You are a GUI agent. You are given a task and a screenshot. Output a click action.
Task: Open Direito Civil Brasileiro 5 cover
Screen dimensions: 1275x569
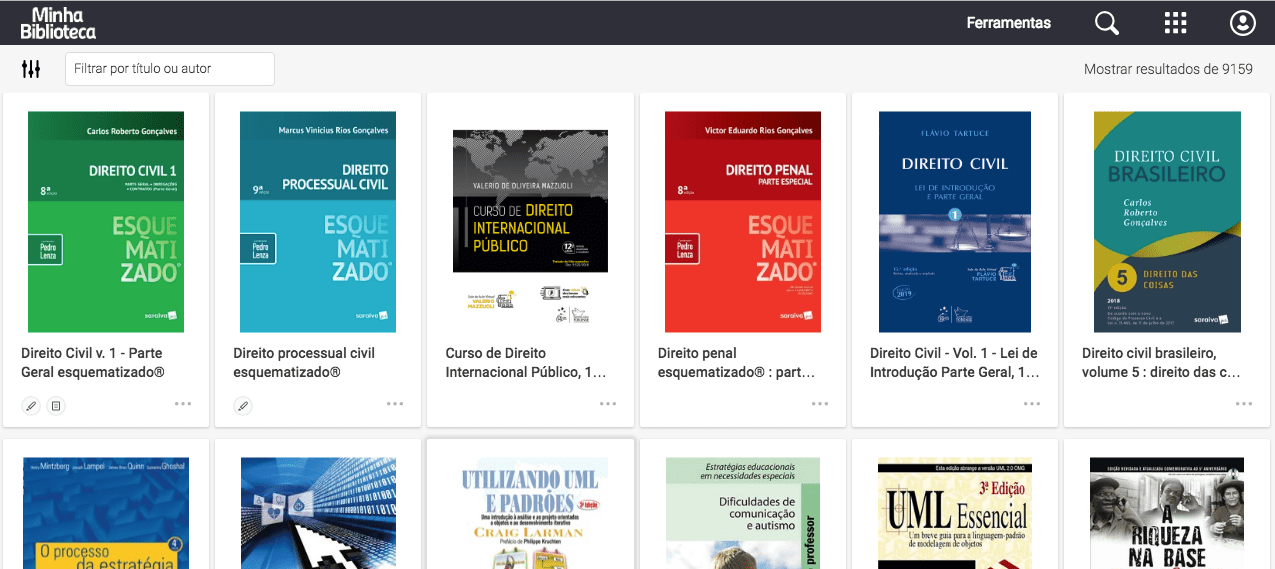[x=1167, y=222]
